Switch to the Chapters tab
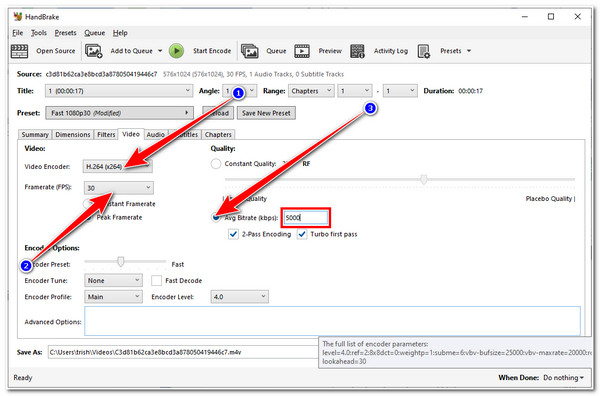Screen dimensions: 600x396 coord(218,135)
